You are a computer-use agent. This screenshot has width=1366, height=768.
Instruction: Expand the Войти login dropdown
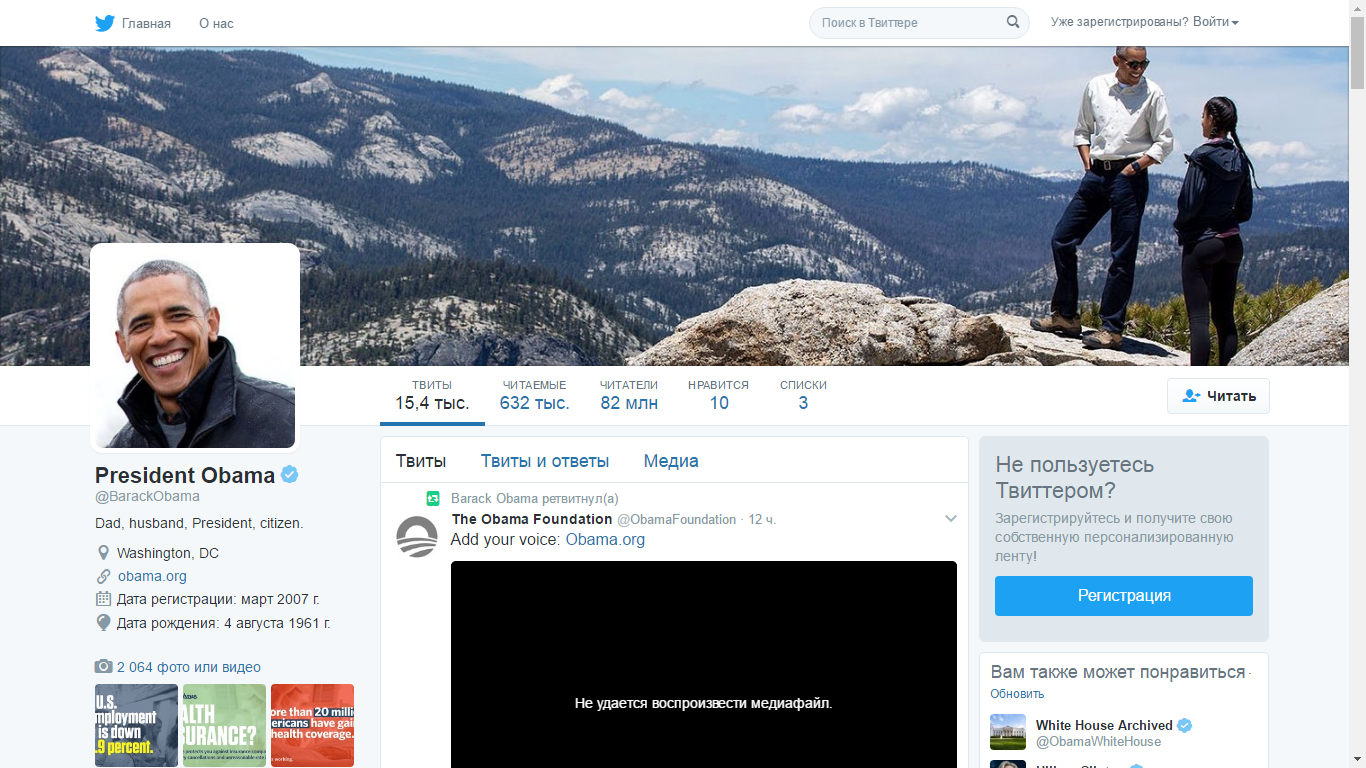tap(1215, 22)
